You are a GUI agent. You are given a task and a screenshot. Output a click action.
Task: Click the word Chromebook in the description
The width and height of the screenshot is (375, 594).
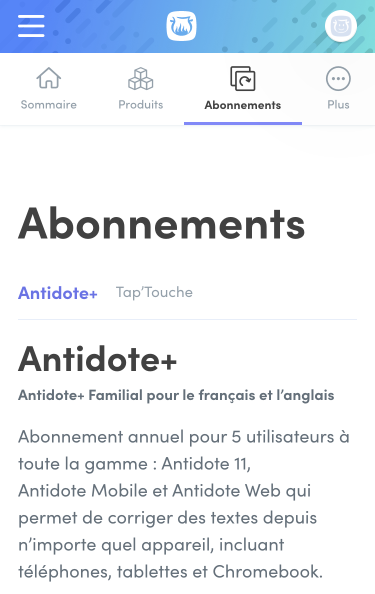tap(267, 572)
